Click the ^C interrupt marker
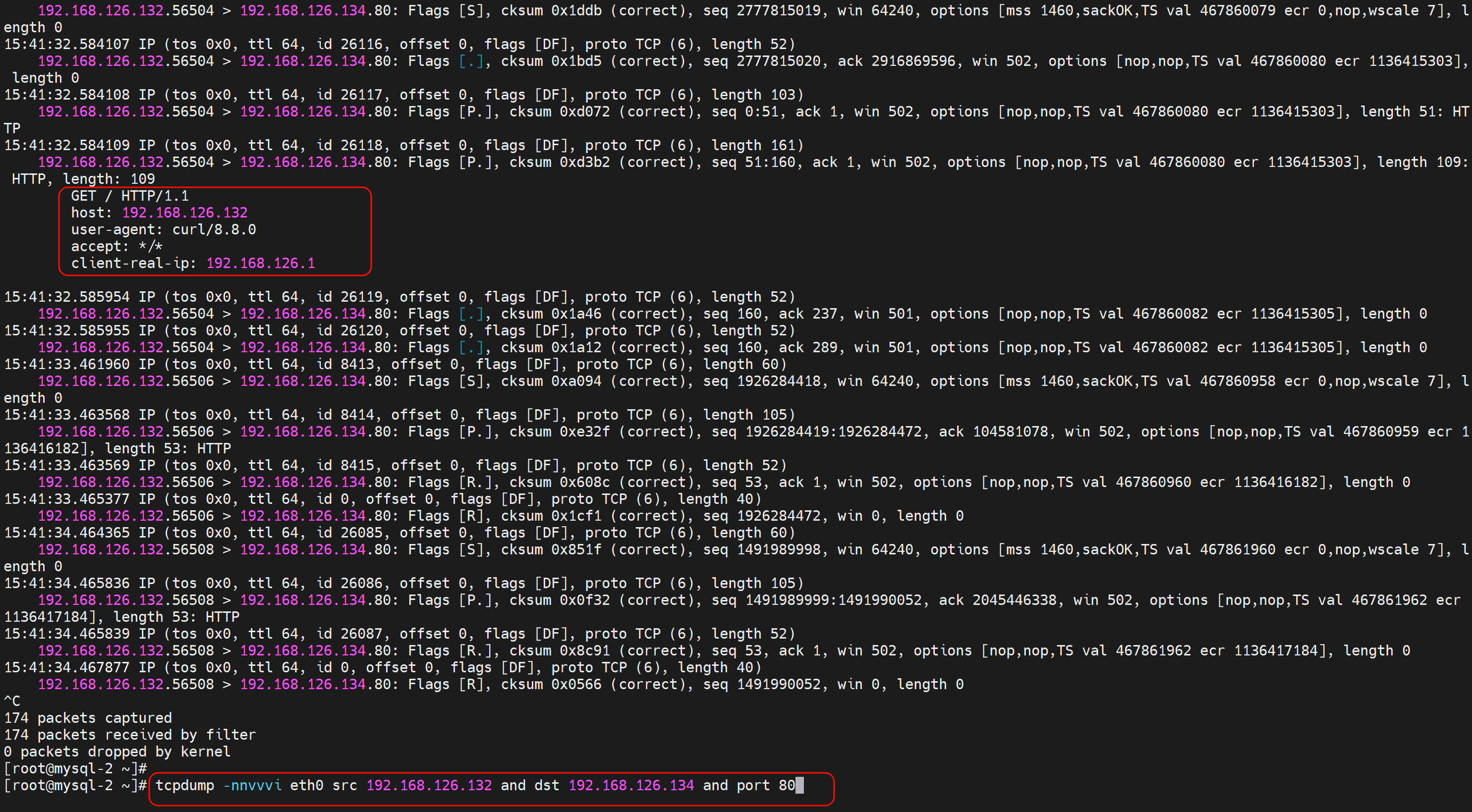Viewport: 1472px width, 812px height. click(x=12, y=701)
